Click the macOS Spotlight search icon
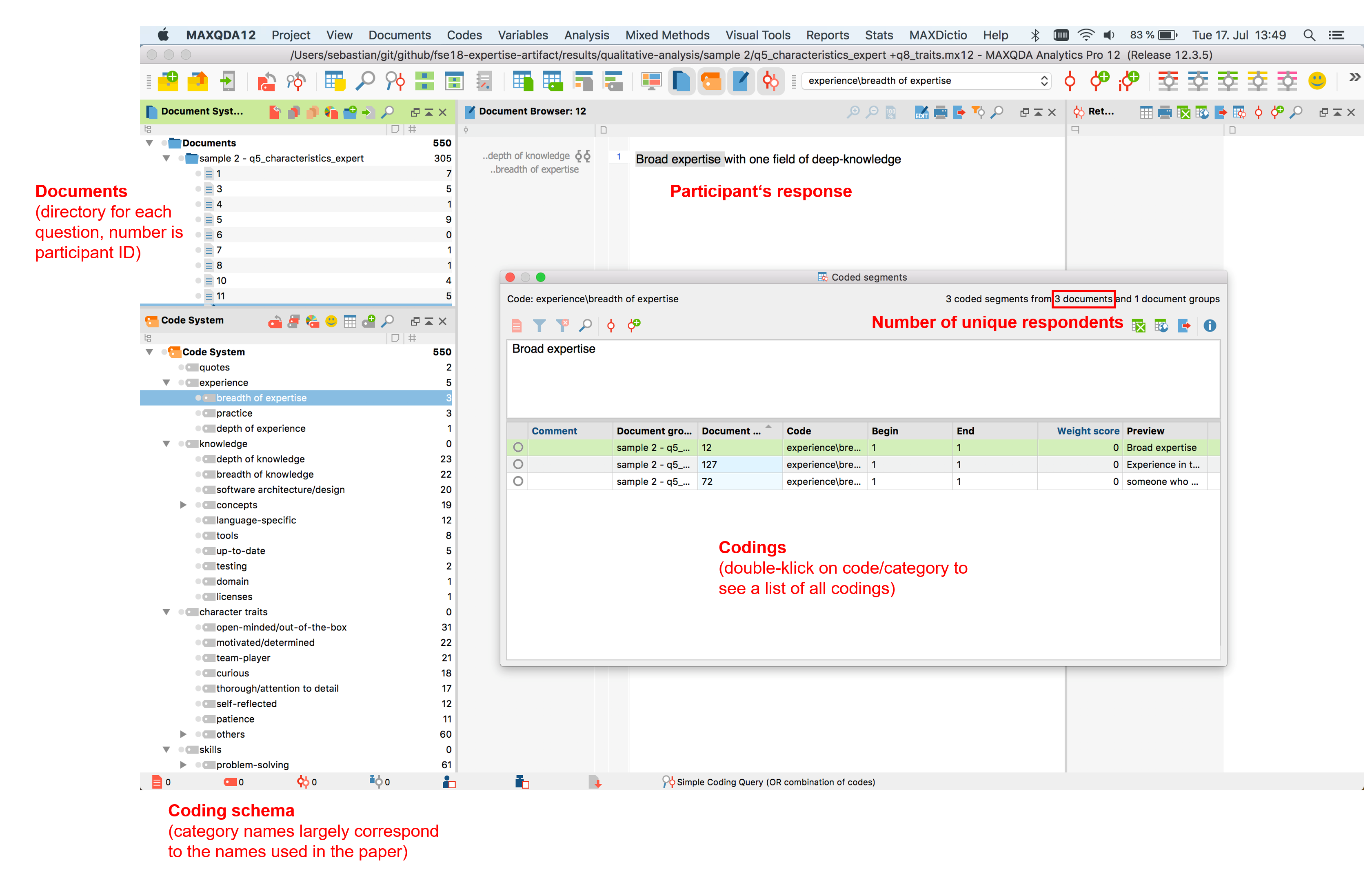This screenshot has height=887, width=1372. pyautogui.click(x=1309, y=35)
